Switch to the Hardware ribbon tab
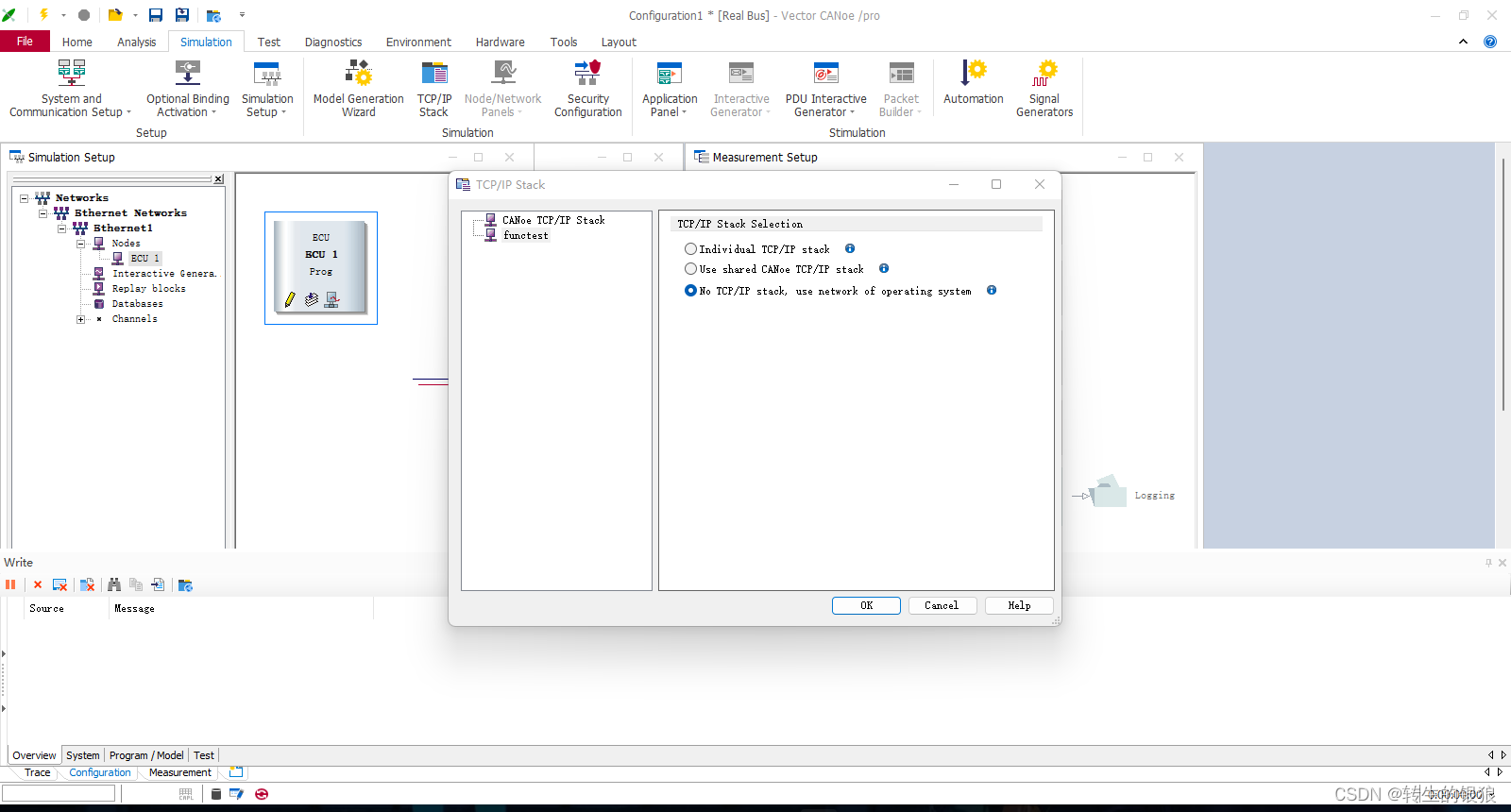This screenshot has width=1511, height=812. pyautogui.click(x=501, y=42)
